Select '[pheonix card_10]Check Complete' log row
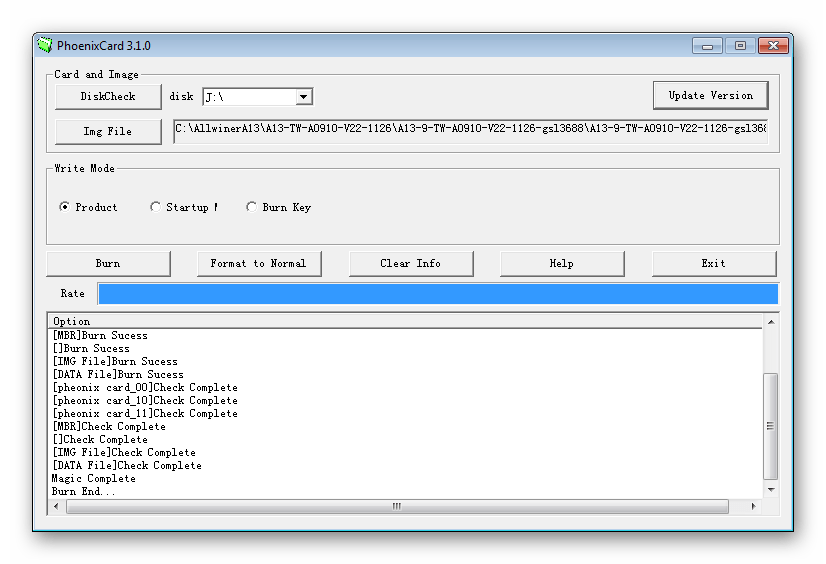The height and width of the screenshot is (564, 826). click(406, 401)
